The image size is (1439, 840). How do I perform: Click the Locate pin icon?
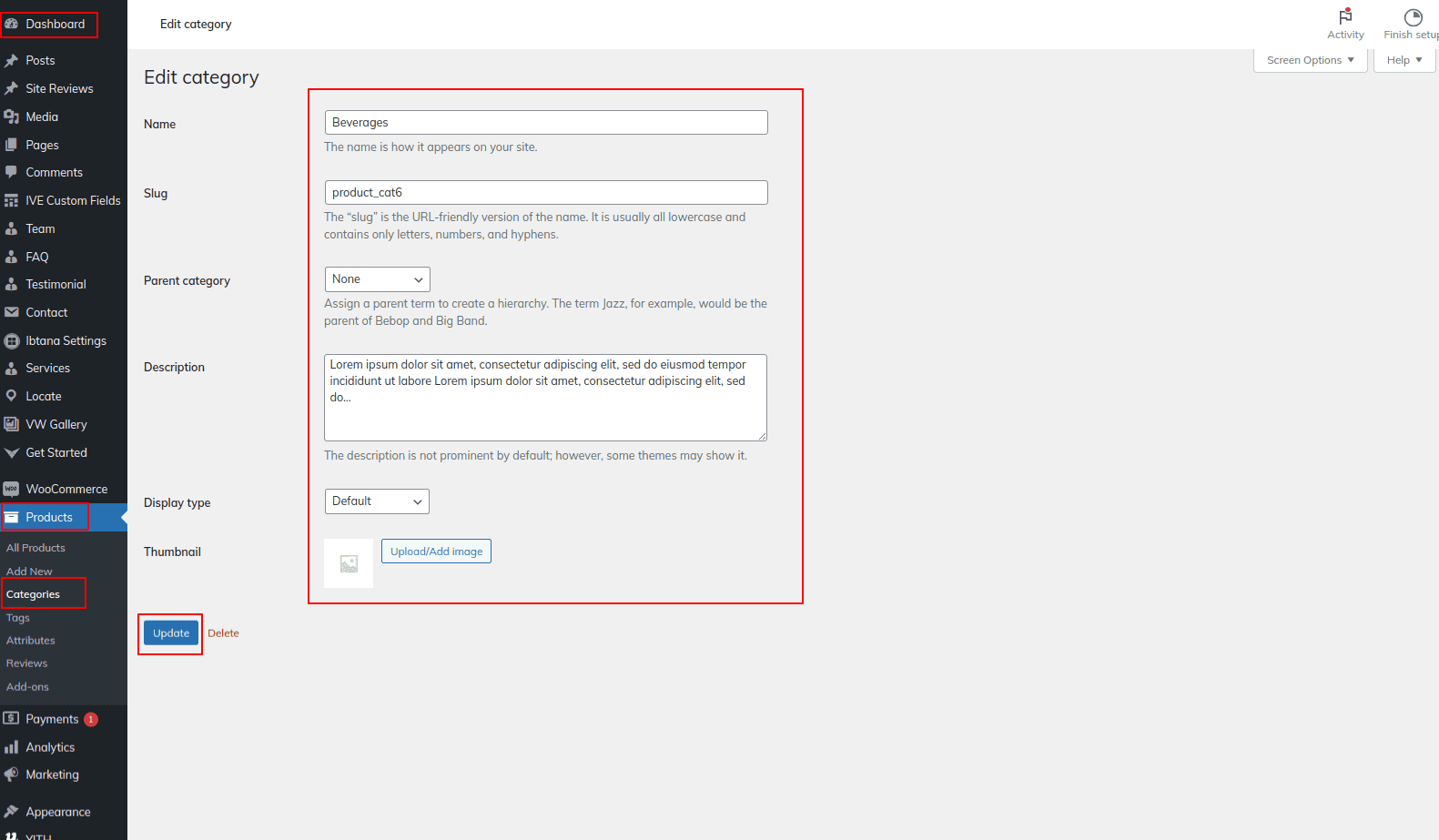pyautogui.click(x=12, y=396)
